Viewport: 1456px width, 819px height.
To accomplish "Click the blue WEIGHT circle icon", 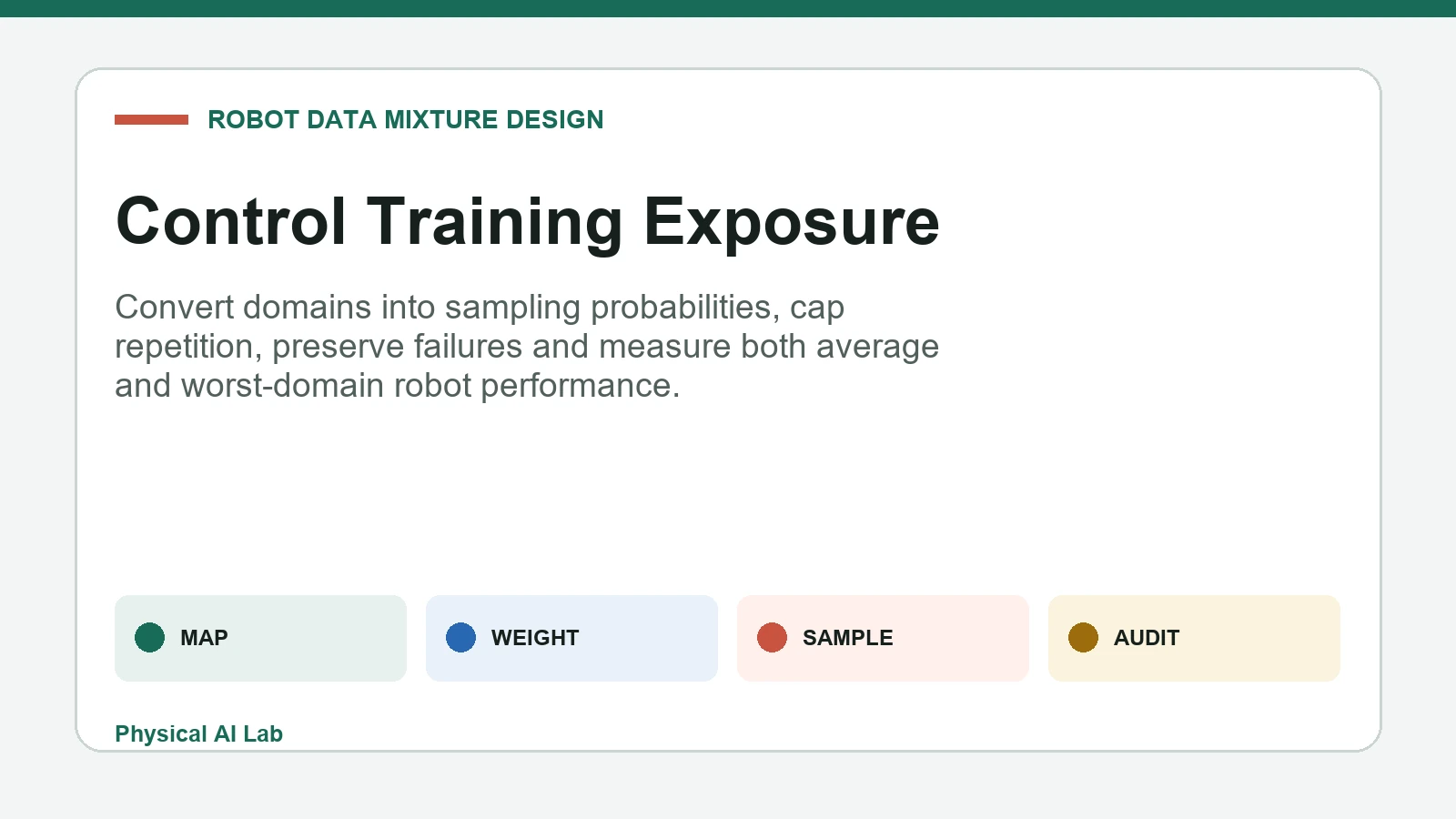I will pyautogui.click(x=460, y=638).
